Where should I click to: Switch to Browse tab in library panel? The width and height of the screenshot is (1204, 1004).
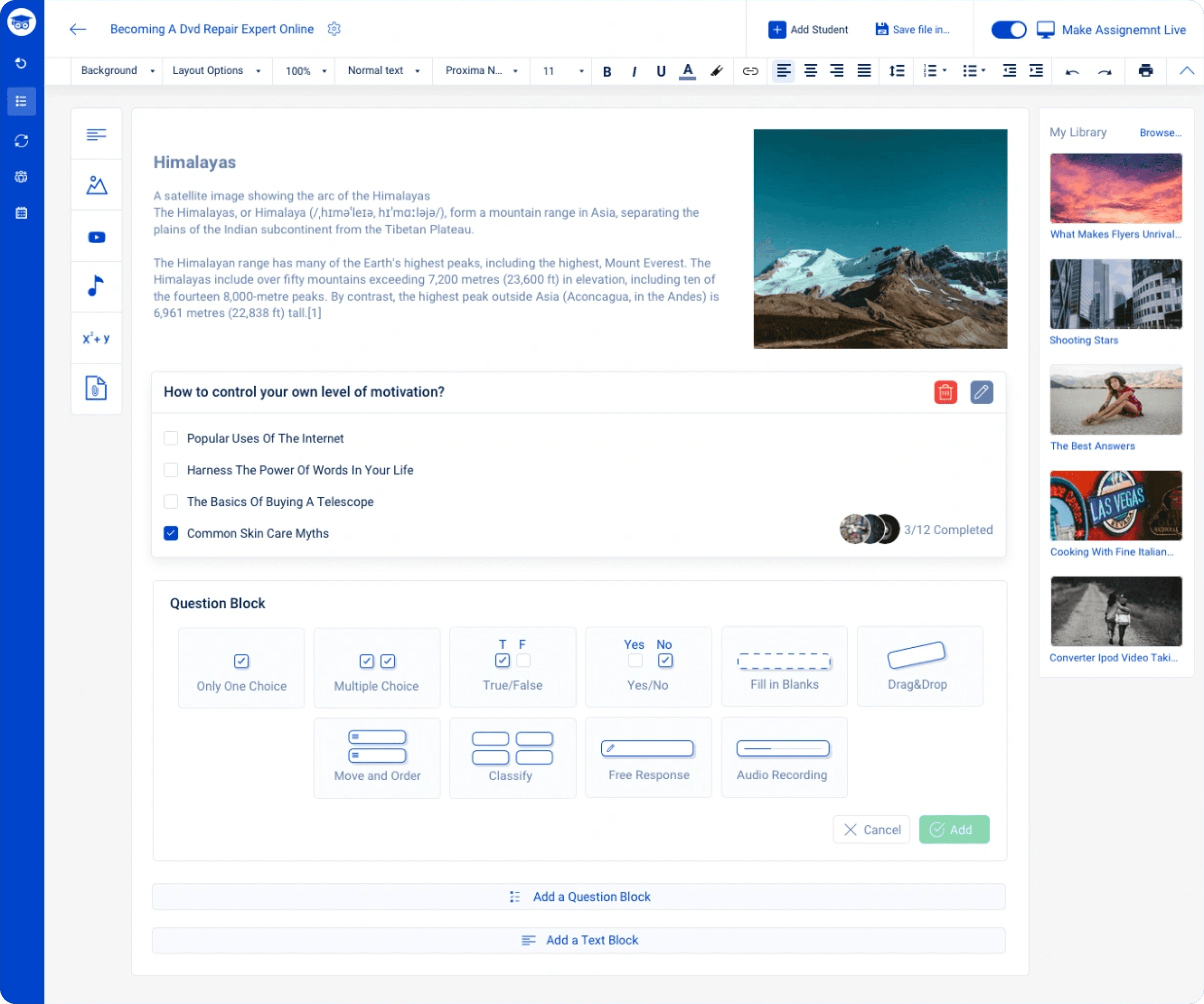pos(1159,132)
